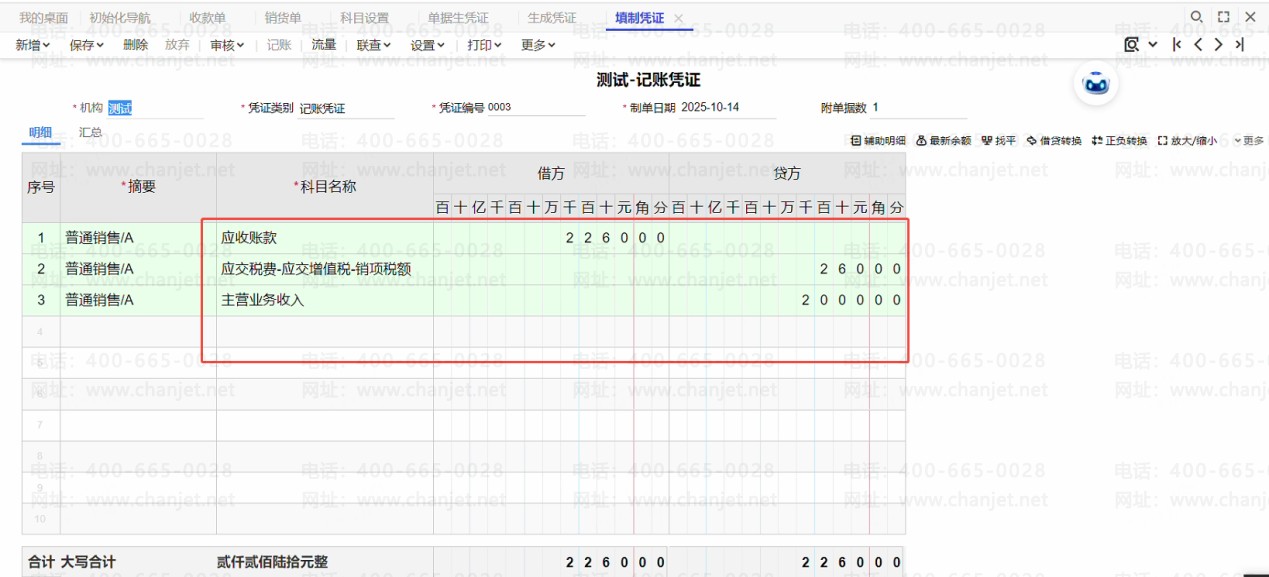This screenshot has width=1269, height=577.
Task: Open the 联查 dropdown menu
Action: pos(374,45)
